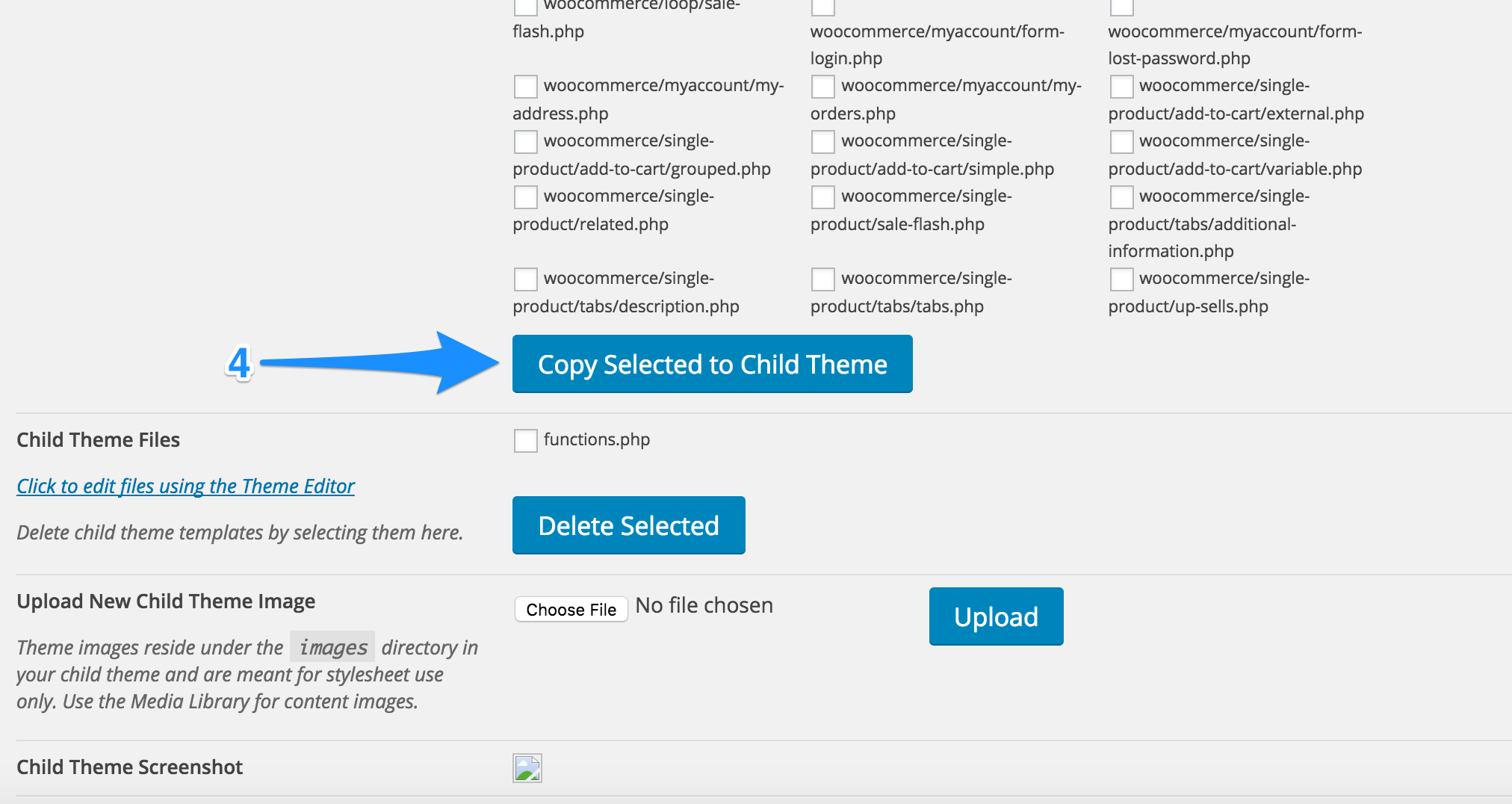Select single-product/tabs/additional-information.php template
Viewport: 1512px width, 804px height.
pos(1121,197)
